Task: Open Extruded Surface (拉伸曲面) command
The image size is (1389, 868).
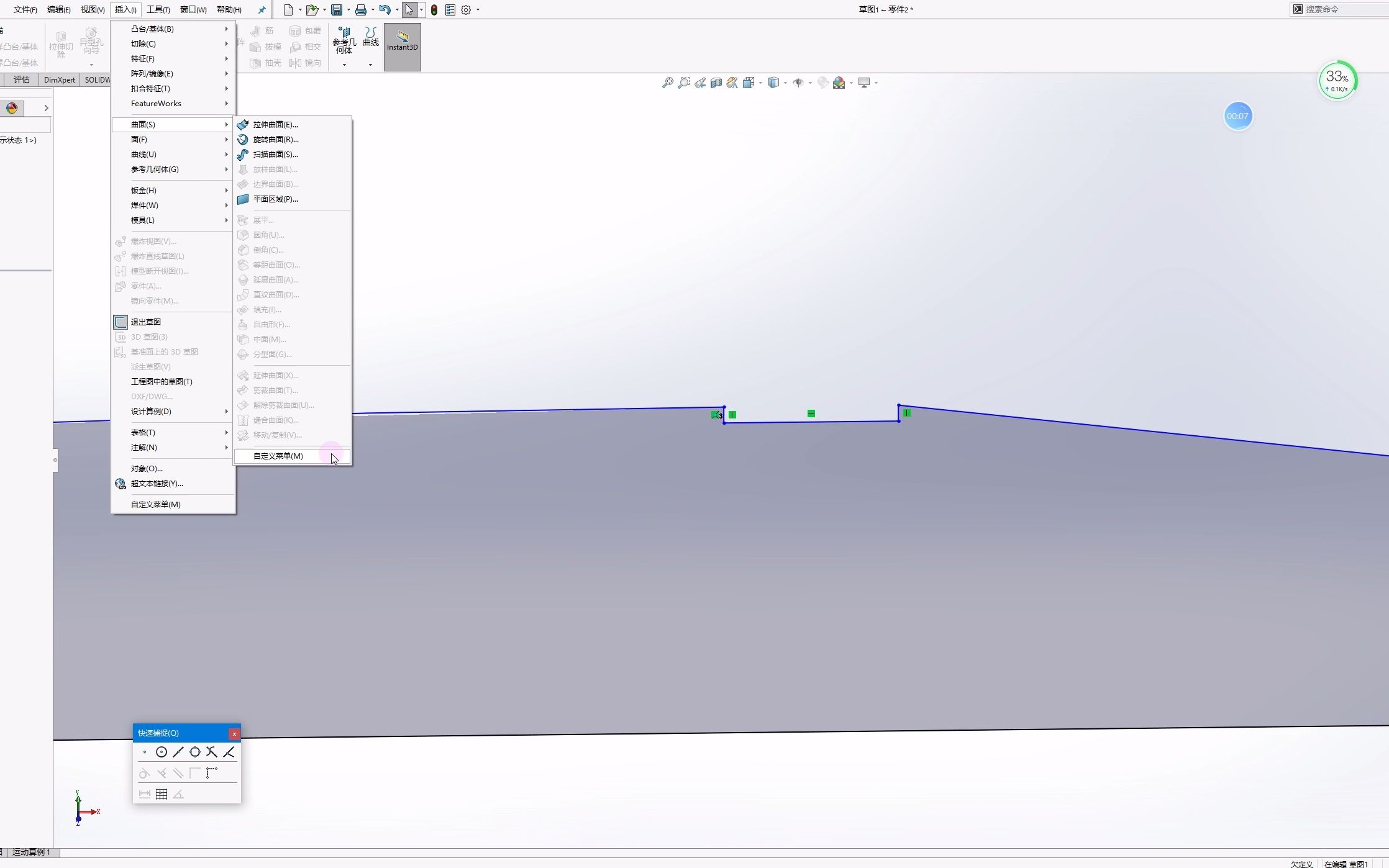Action: point(275,125)
